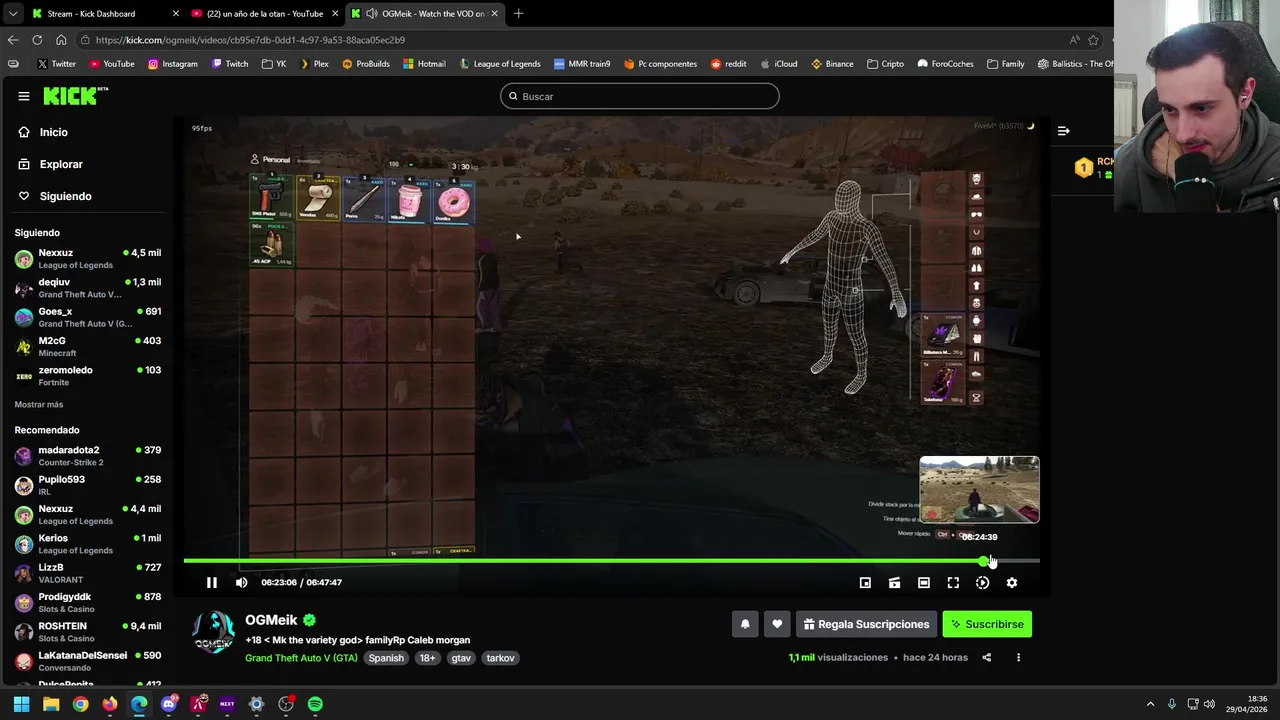The height and width of the screenshot is (720, 1280).
Task: Open recommended channel Kerios
Action: [x=88, y=544]
